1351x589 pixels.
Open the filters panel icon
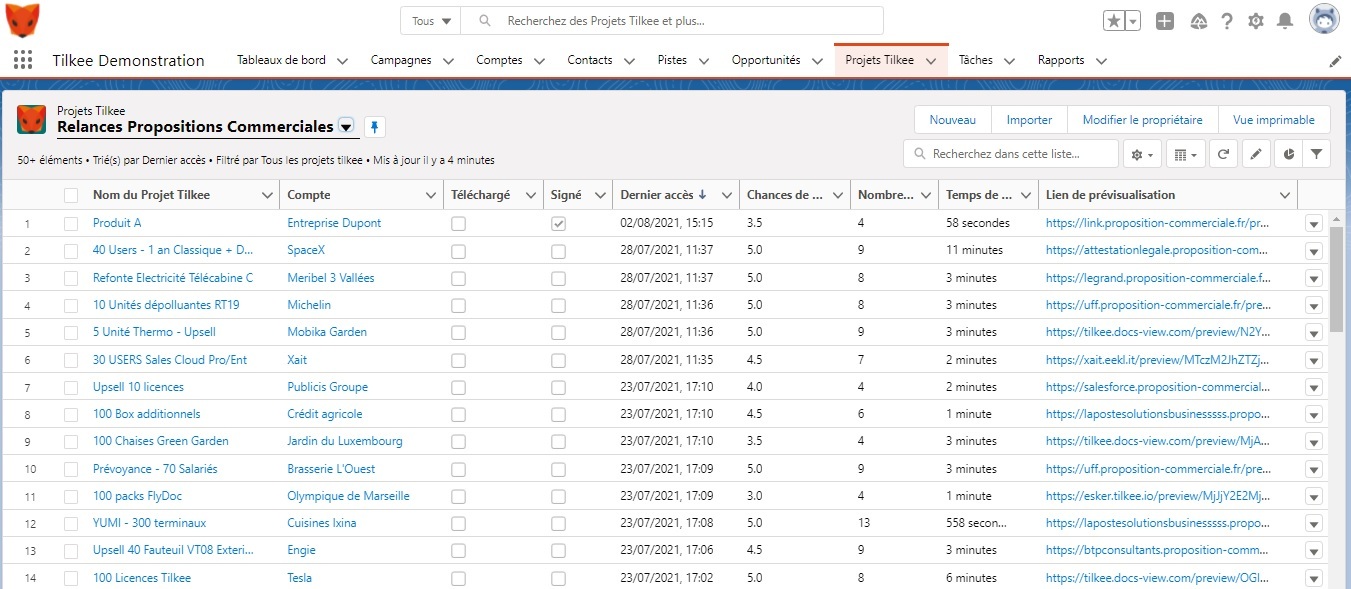tap(1316, 153)
